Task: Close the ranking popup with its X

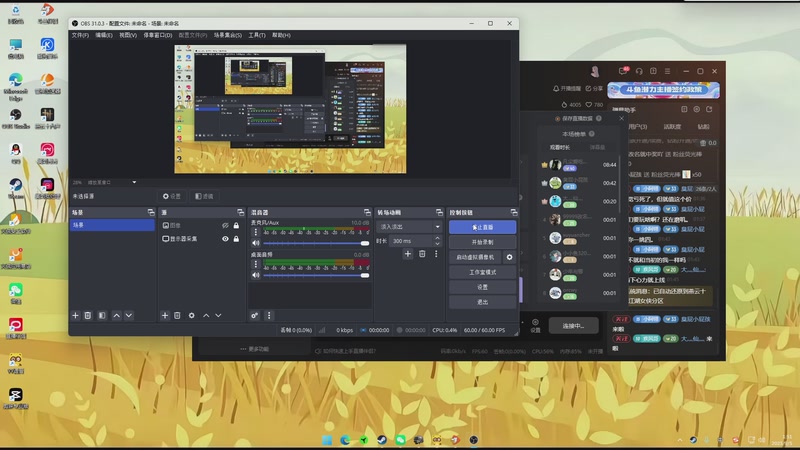Action: pyautogui.click(x=621, y=118)
